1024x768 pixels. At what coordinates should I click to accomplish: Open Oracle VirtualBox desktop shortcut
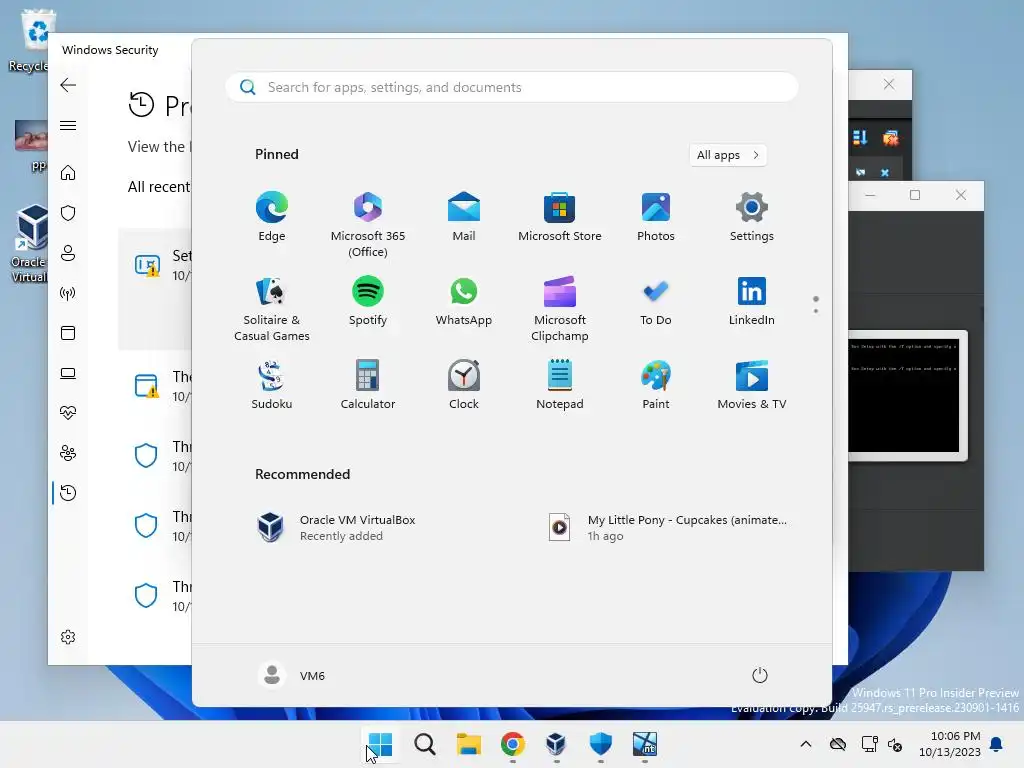click(29, 243)
